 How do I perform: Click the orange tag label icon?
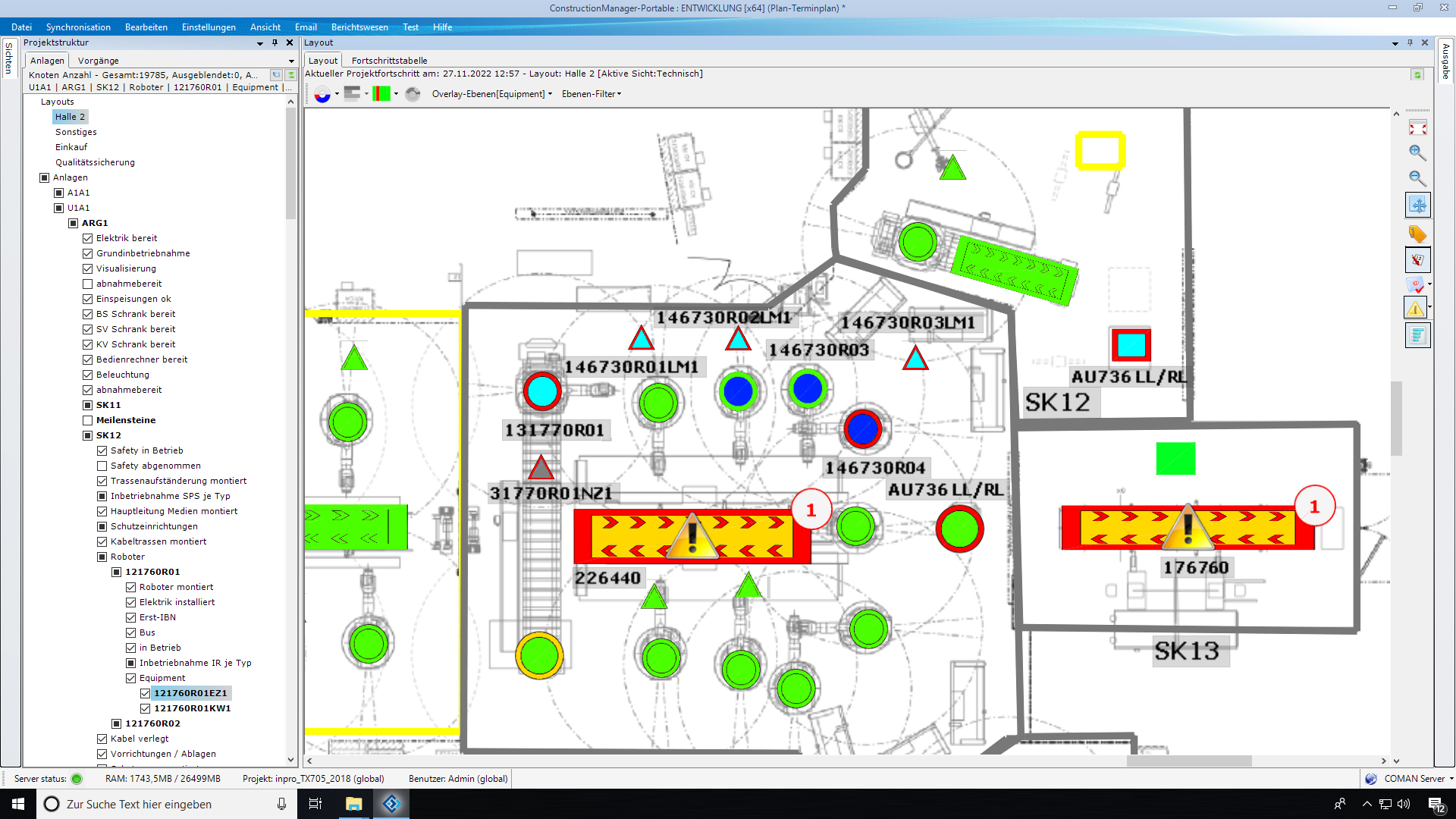[x=1417, y=234]
